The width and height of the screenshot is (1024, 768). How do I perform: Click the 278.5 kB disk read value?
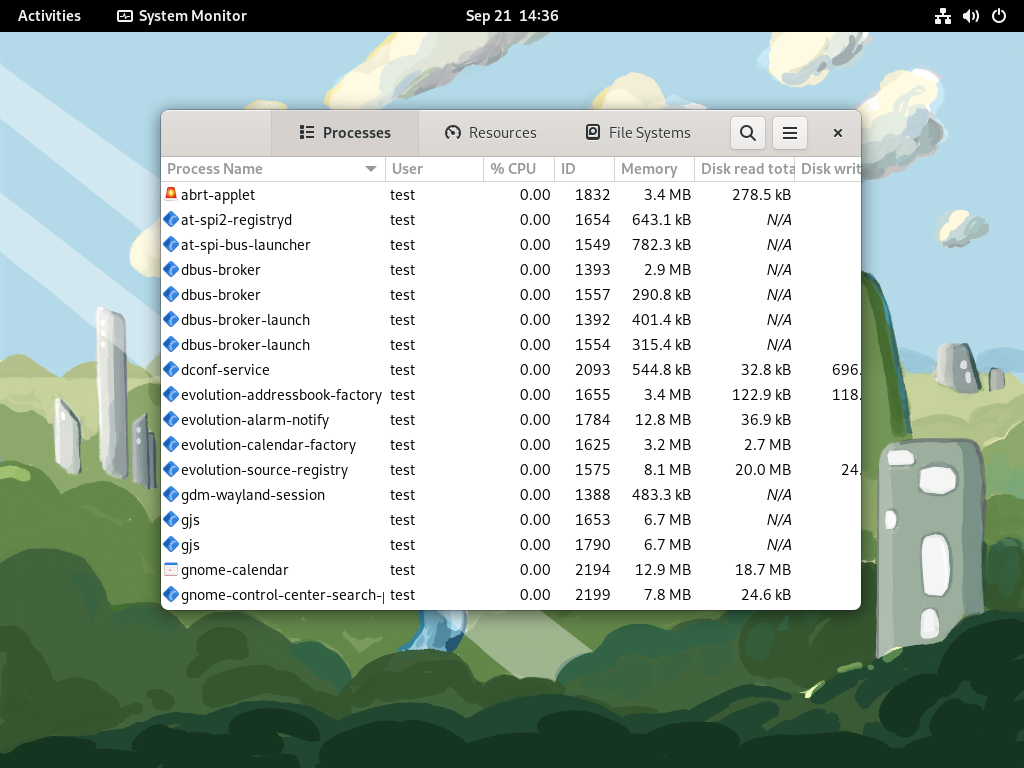(x=761, y=195)
